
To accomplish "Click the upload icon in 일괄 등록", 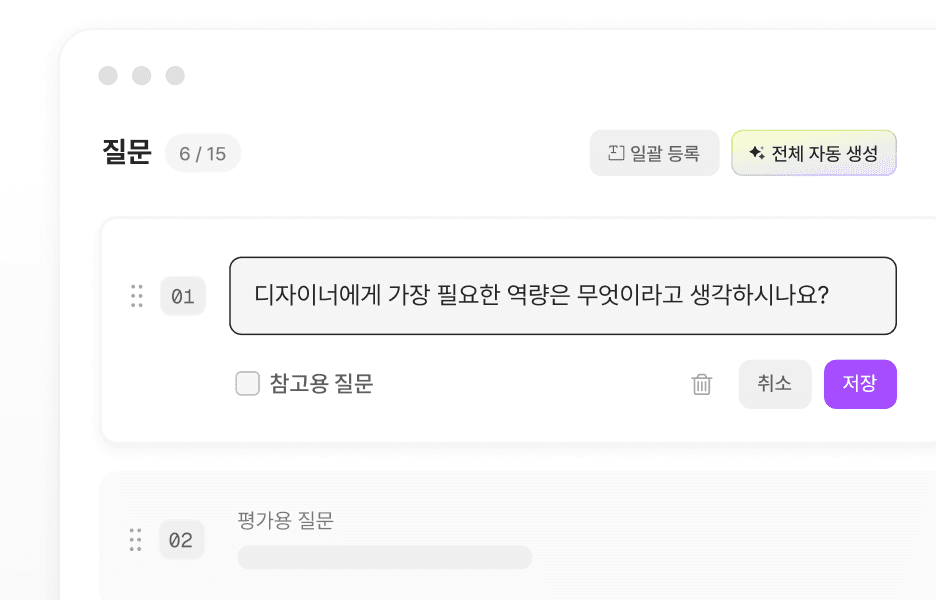I will 616,153.
